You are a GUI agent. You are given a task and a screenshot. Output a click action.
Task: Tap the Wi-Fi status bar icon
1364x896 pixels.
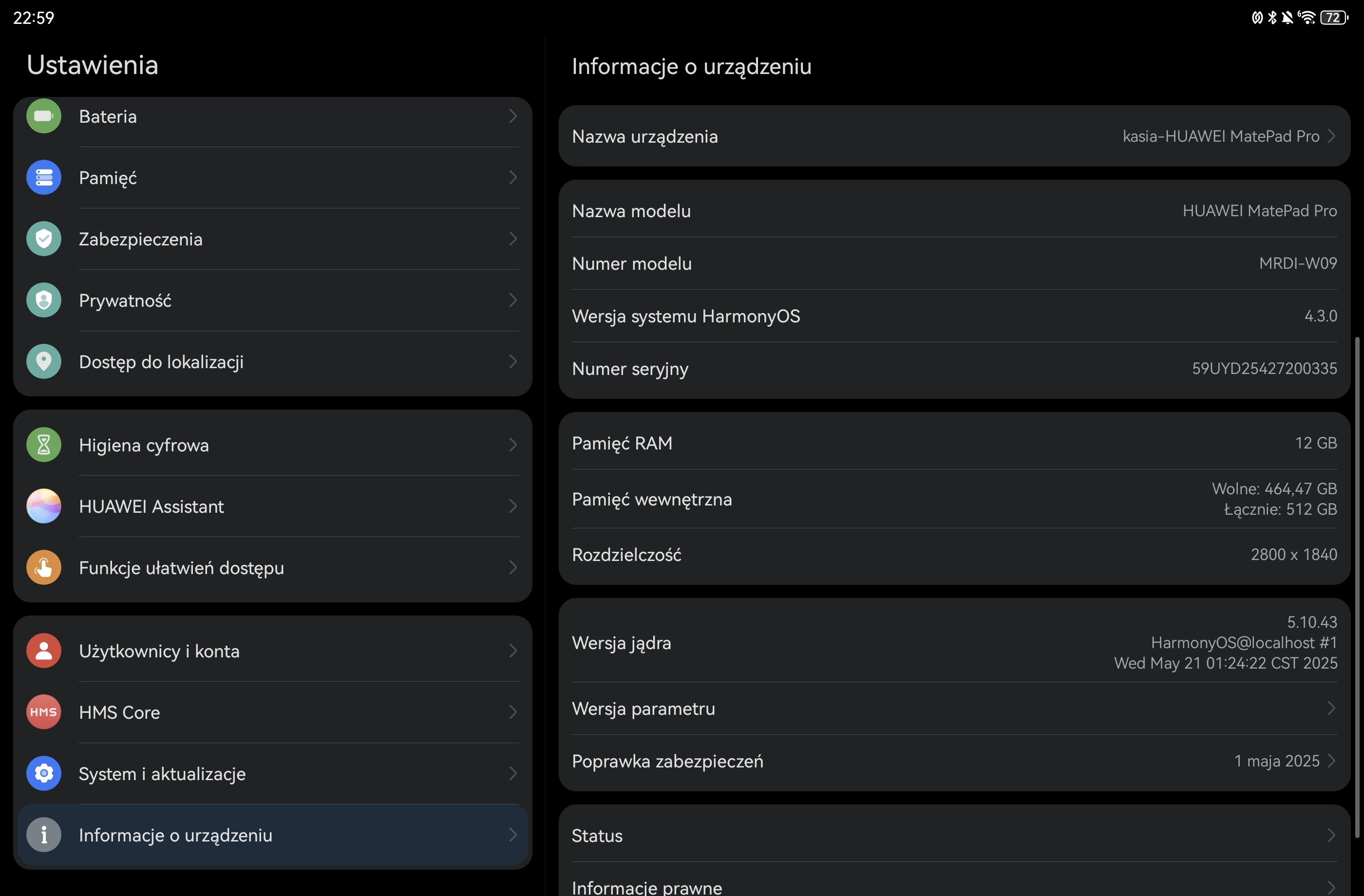coord(1307,17)
